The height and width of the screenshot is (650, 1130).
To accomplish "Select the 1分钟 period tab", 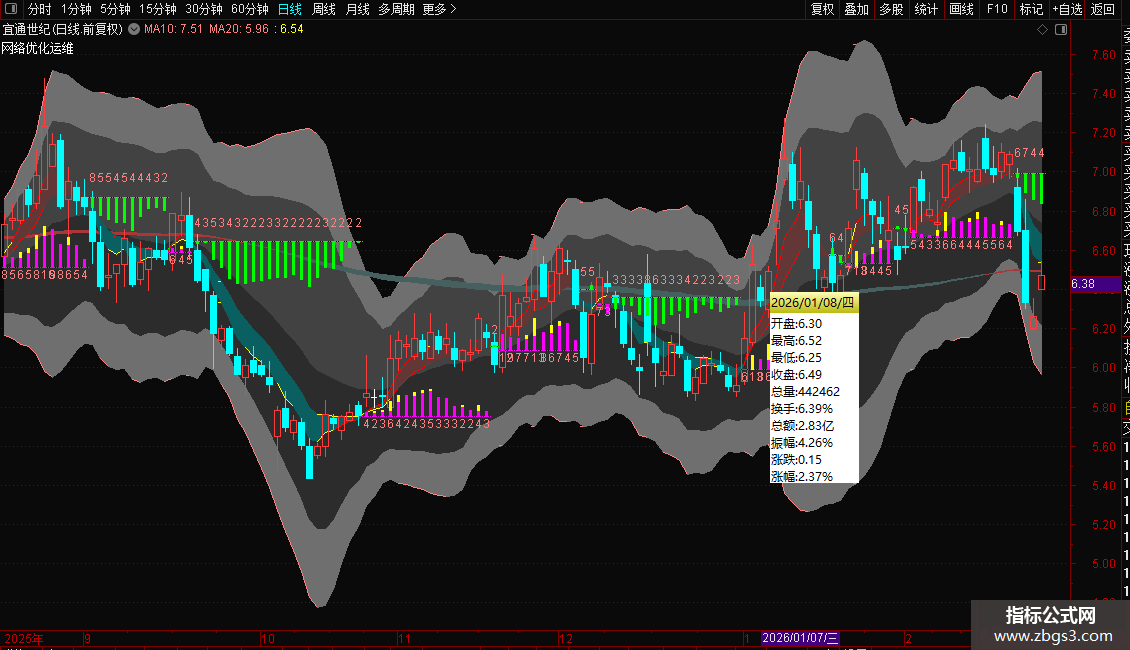I will 76,9.
